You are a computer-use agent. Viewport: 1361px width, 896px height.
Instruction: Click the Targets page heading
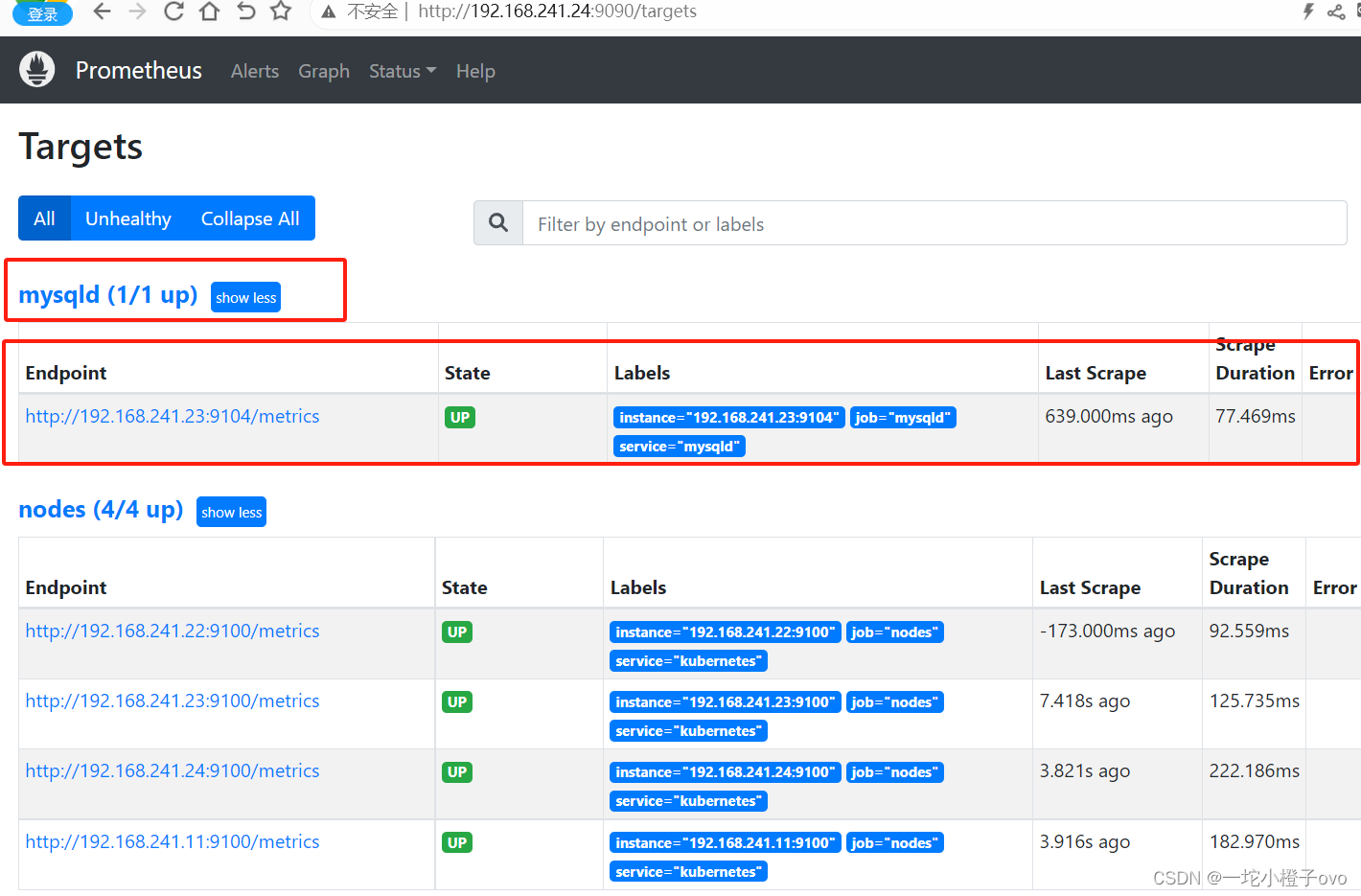(x=81, y=147)
